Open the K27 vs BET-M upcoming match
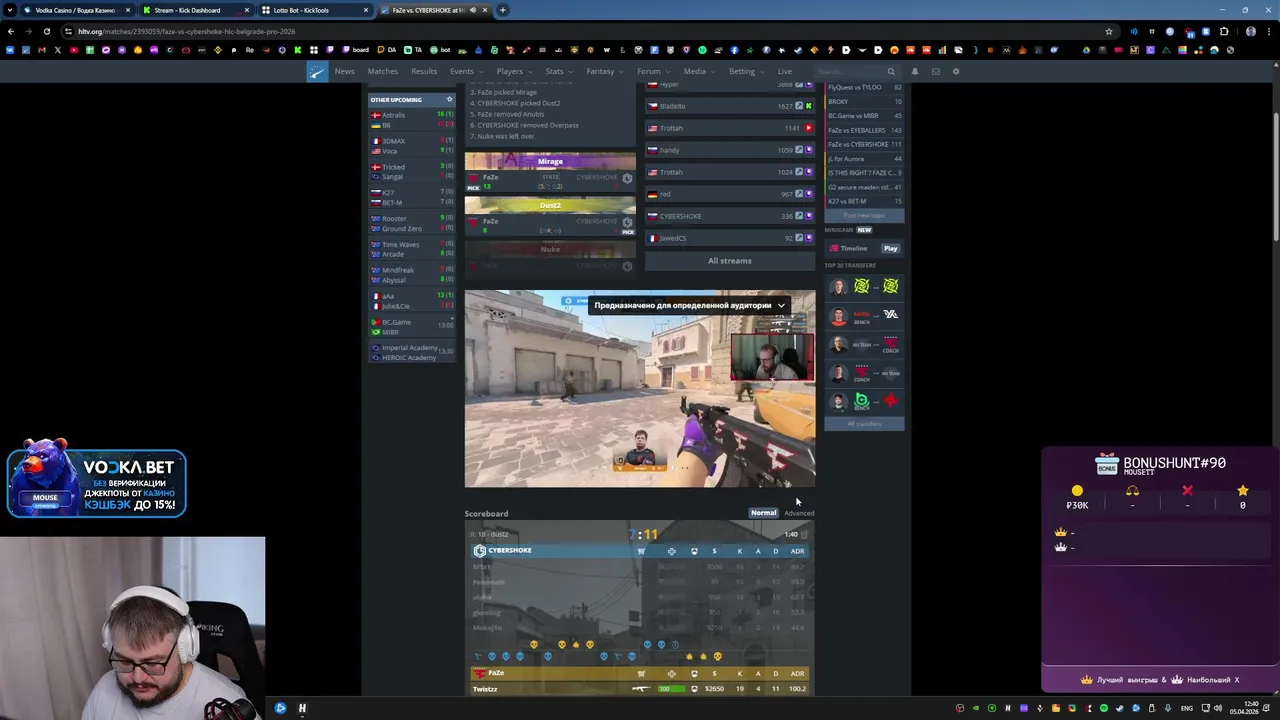 (x=411, y=197)
